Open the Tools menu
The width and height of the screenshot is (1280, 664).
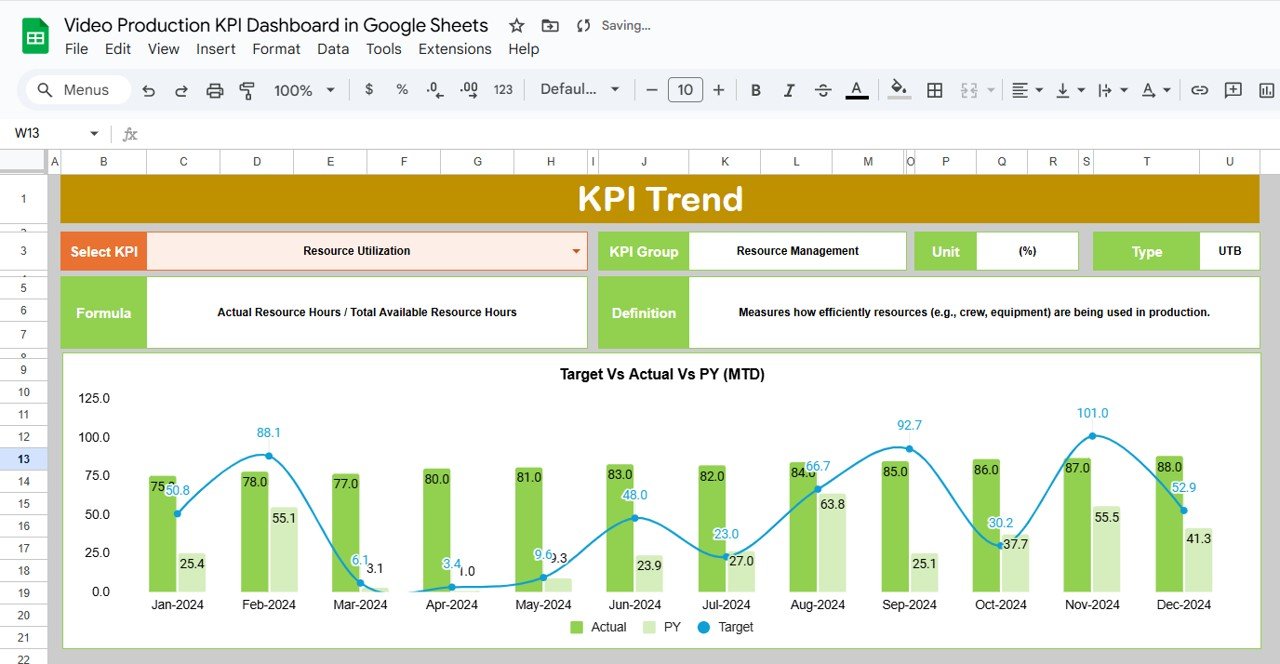tap(383, 49)
